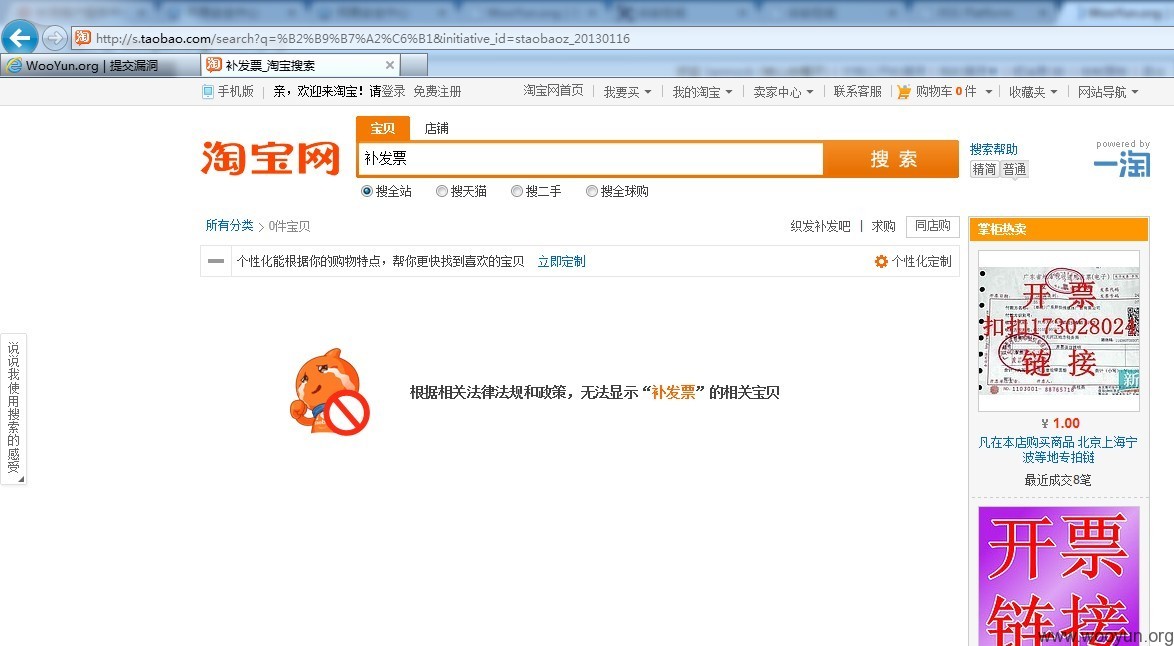This screenshot has height=646, width=1174.
Task: Click the 精简 view button
Action: 985,168
